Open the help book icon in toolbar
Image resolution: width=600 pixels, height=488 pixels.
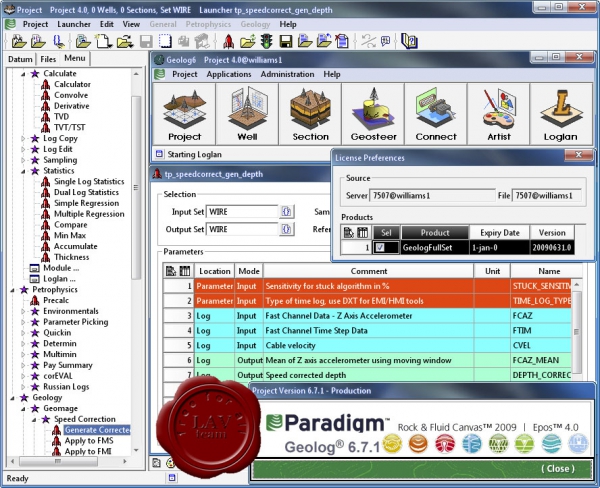409,41
